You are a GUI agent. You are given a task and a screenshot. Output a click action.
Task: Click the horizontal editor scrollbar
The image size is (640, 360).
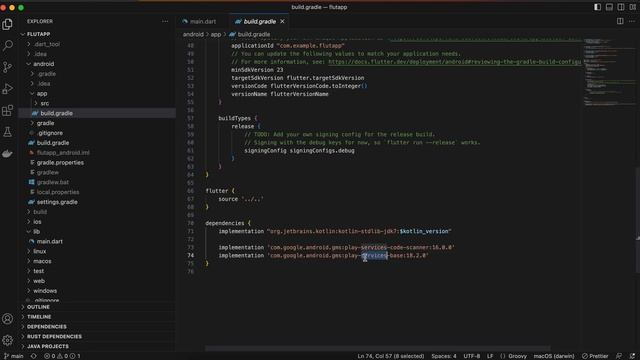coord(378,348)
